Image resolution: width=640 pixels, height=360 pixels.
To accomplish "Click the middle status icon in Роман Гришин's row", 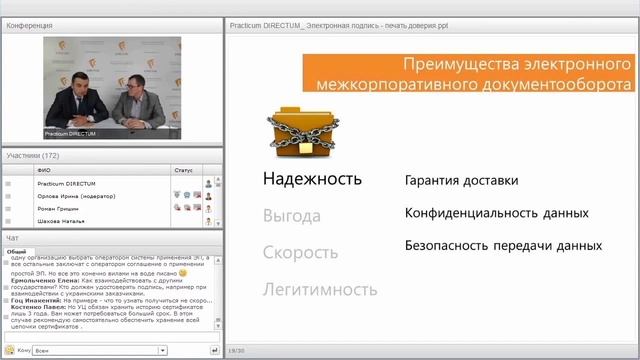I will [x=187, y=207].
